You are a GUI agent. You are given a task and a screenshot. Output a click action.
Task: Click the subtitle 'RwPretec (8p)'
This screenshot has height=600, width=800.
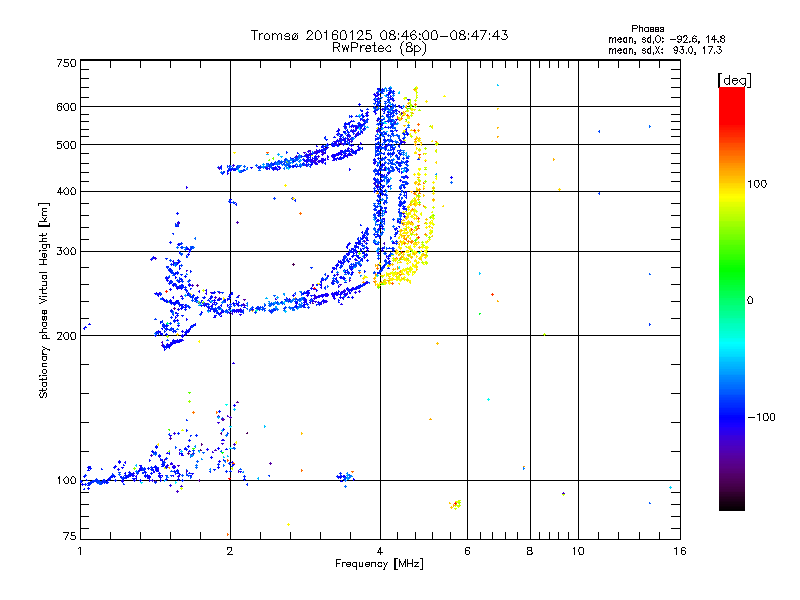click(x=379, y=48)
